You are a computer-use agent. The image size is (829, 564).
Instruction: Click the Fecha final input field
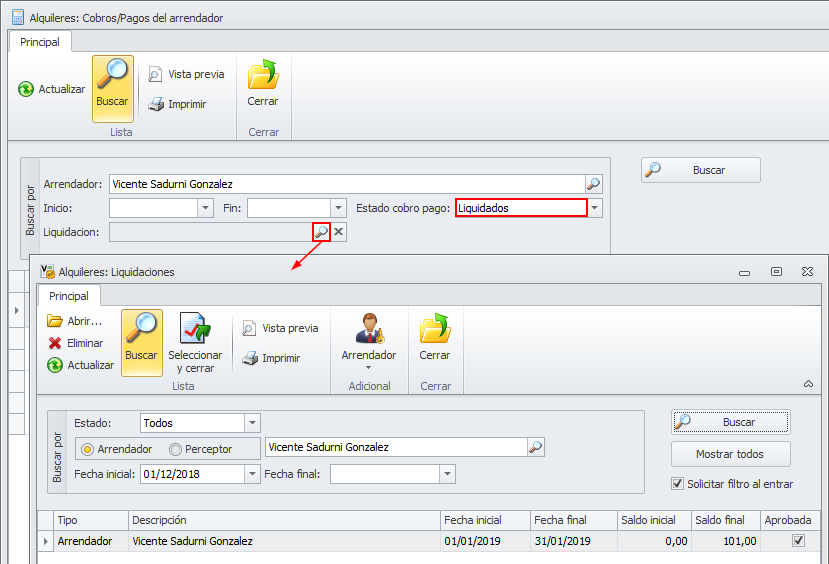pyautogui.click(x=385, y=474)
